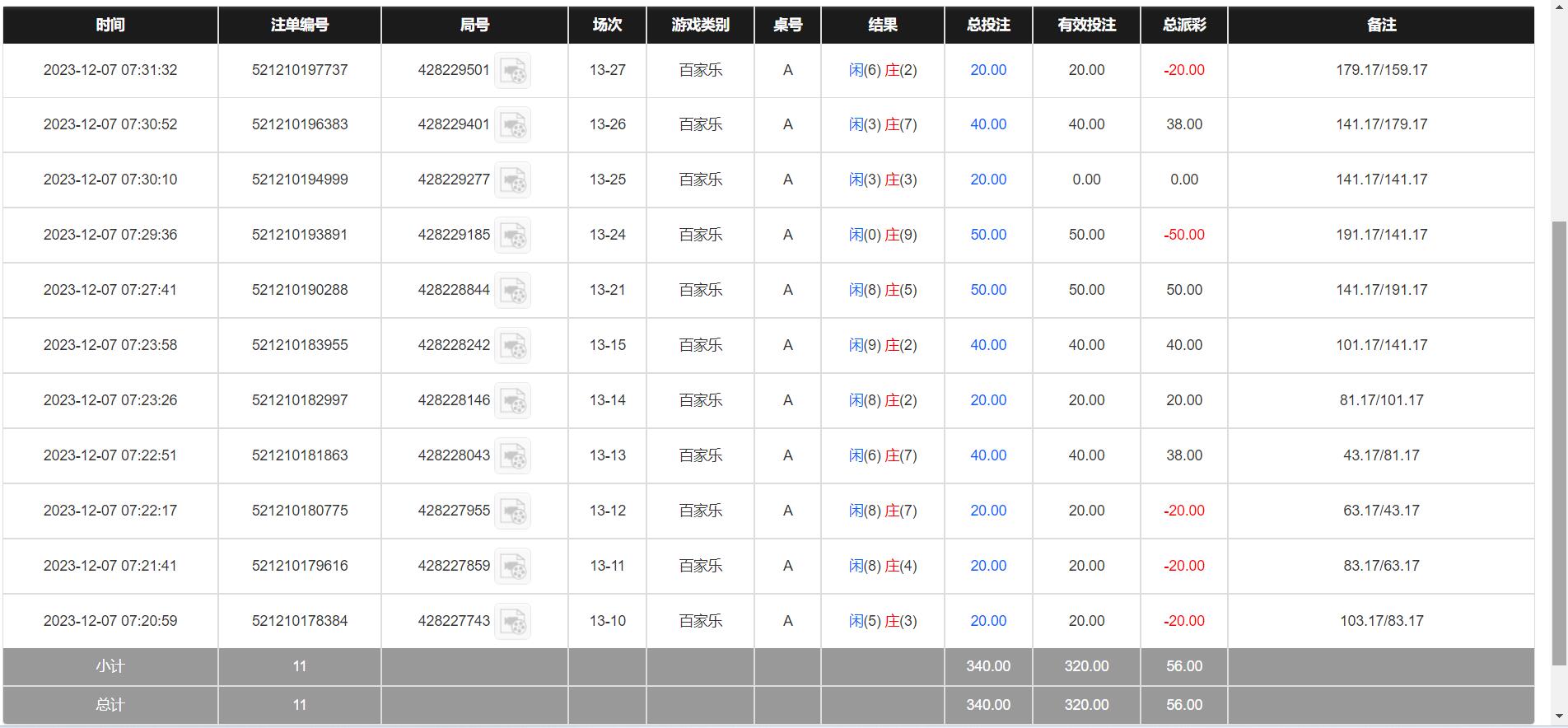Screen dimensions: 1568x728
Task: Click the 总派彩 column header
Action: [x=1184, y=25]
